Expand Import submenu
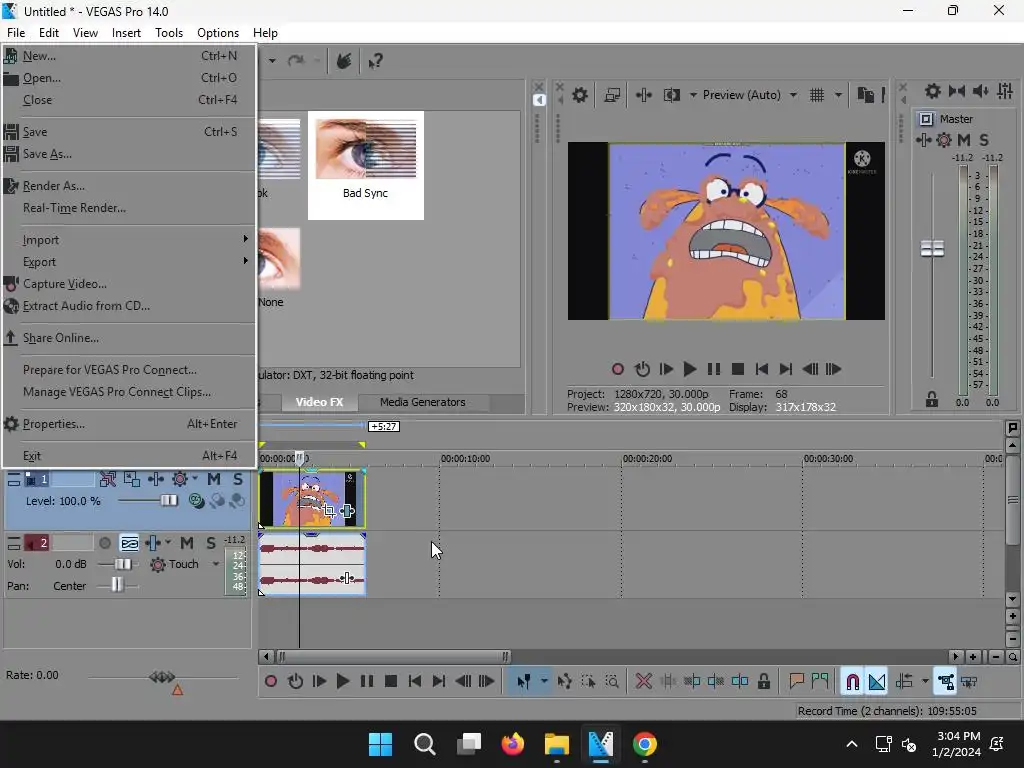 coord(129,240)
